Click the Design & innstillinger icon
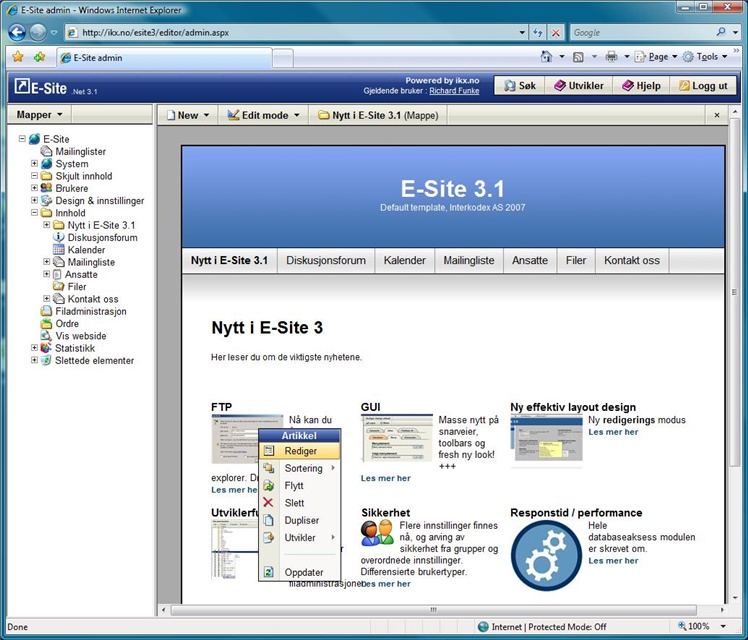The image size is (748, 640). coord(46,200)
